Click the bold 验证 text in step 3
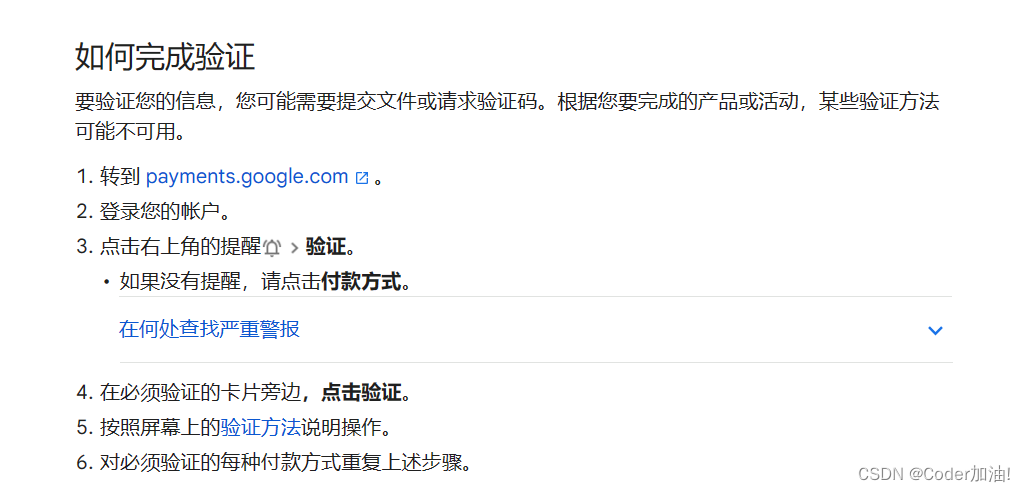1025x492 pixels. 326,247
